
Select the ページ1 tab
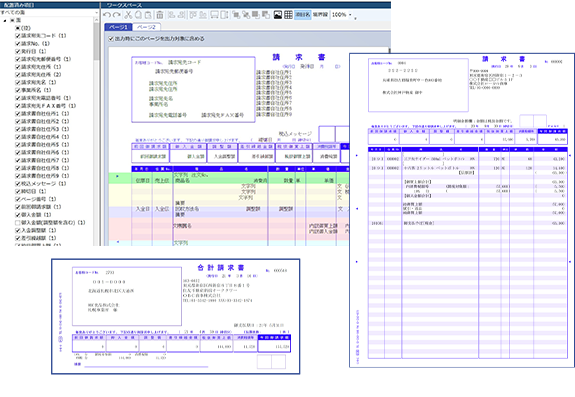(118, 27)
